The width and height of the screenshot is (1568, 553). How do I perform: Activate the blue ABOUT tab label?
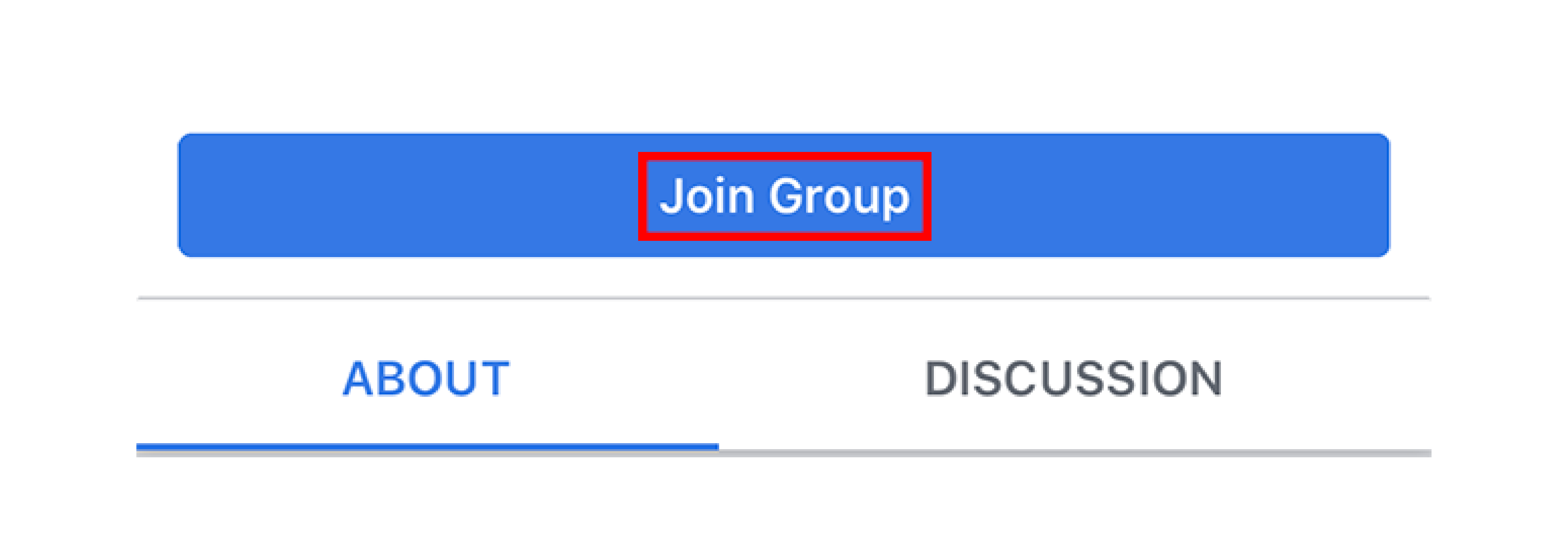pos(427,379)
